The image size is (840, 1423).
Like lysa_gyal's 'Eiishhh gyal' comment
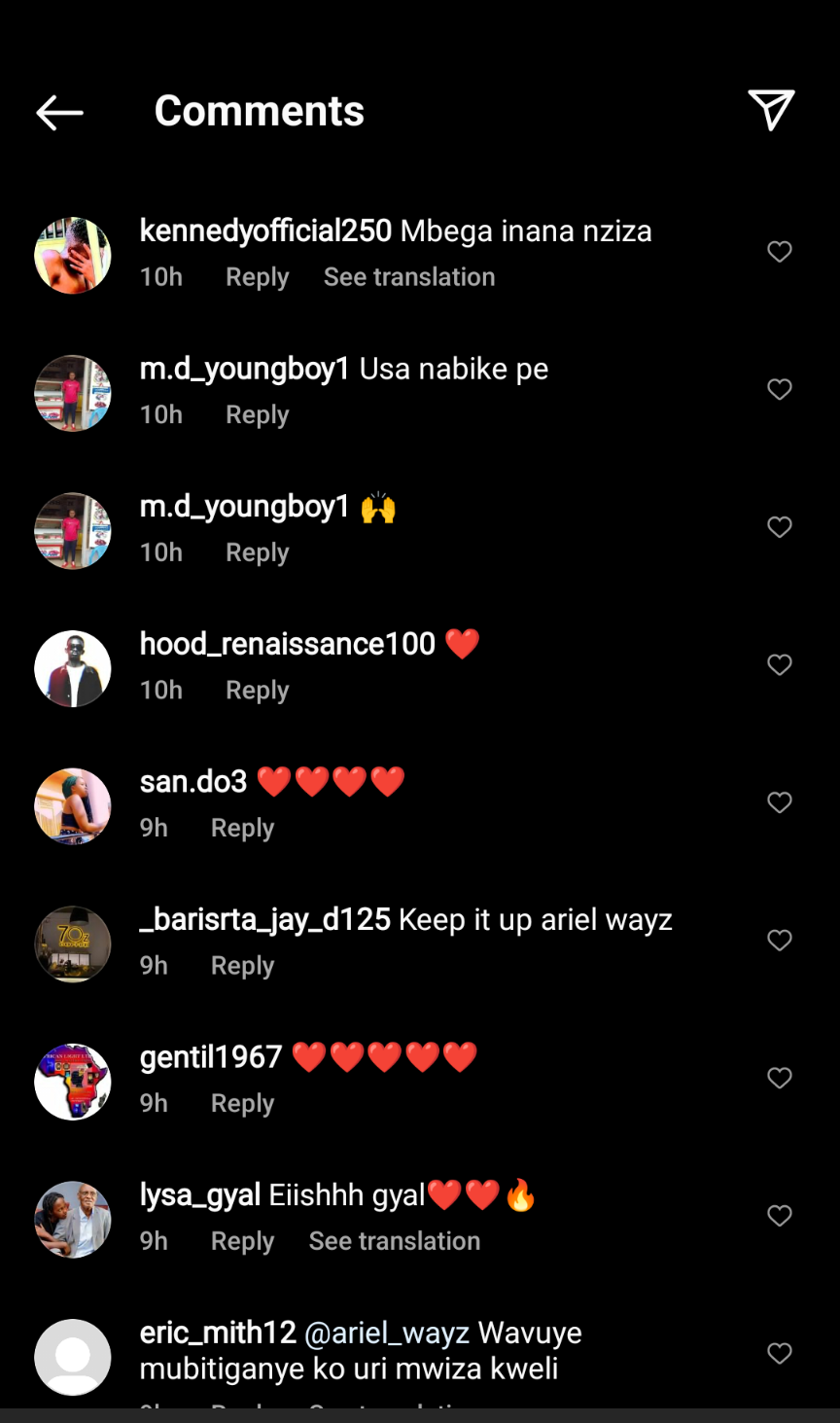click(x=780, y=1216)
